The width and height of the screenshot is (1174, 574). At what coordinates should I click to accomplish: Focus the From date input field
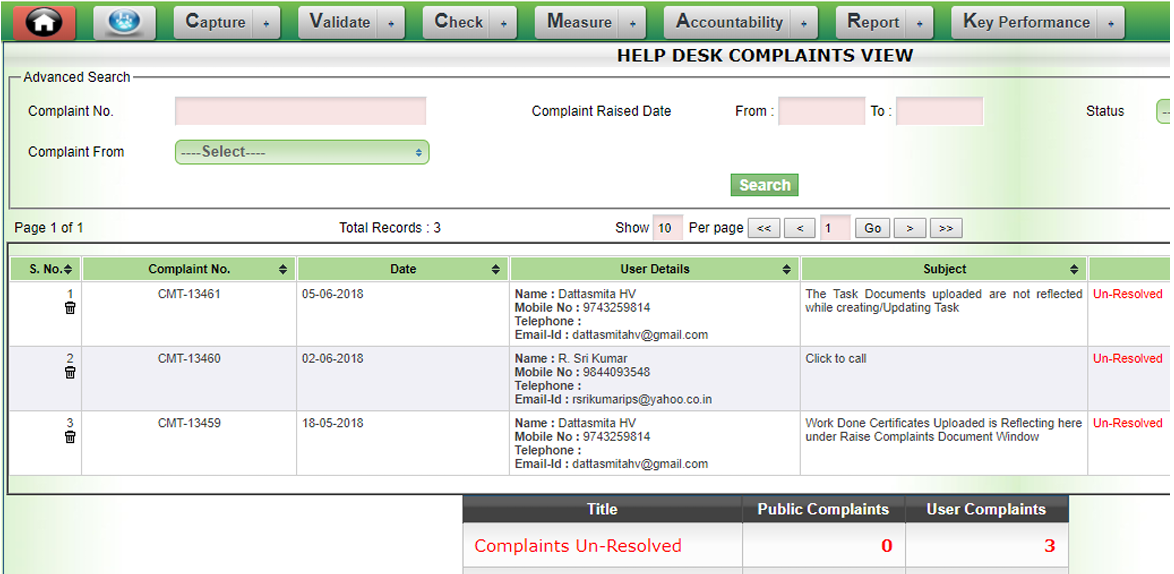[821, 111]
